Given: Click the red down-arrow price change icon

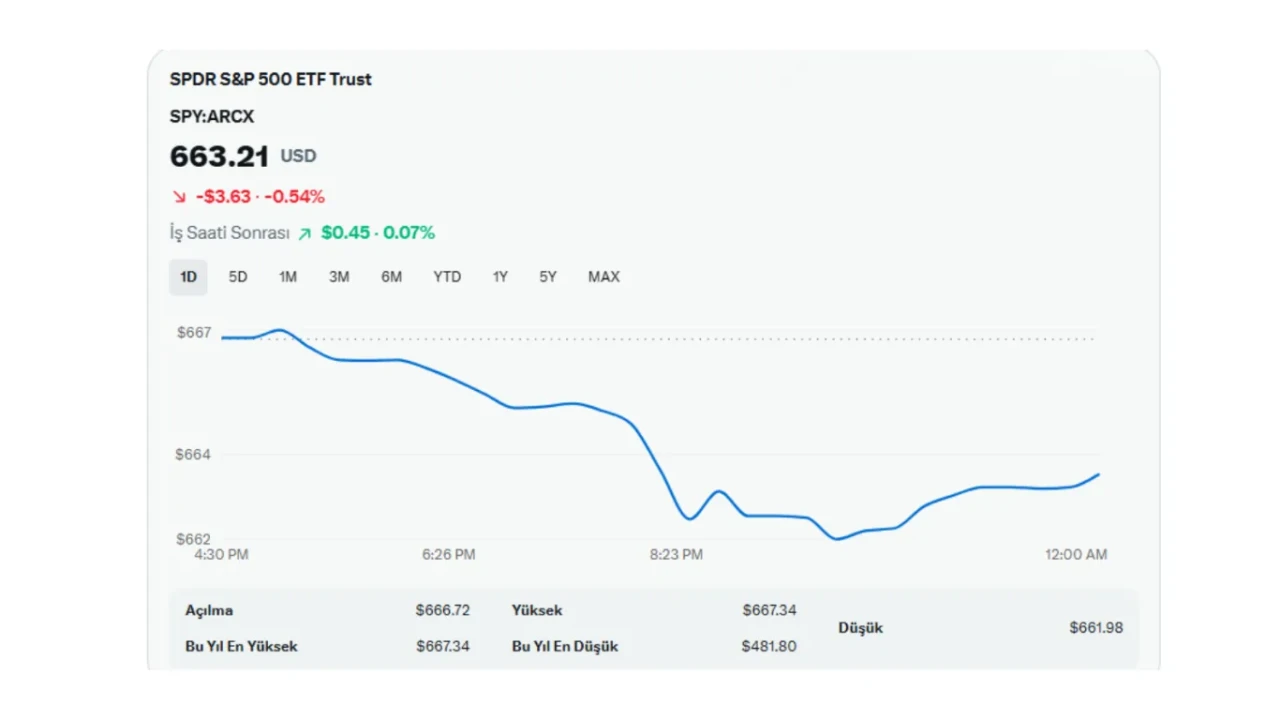Looking at the screenshot, I should [179, 197].
